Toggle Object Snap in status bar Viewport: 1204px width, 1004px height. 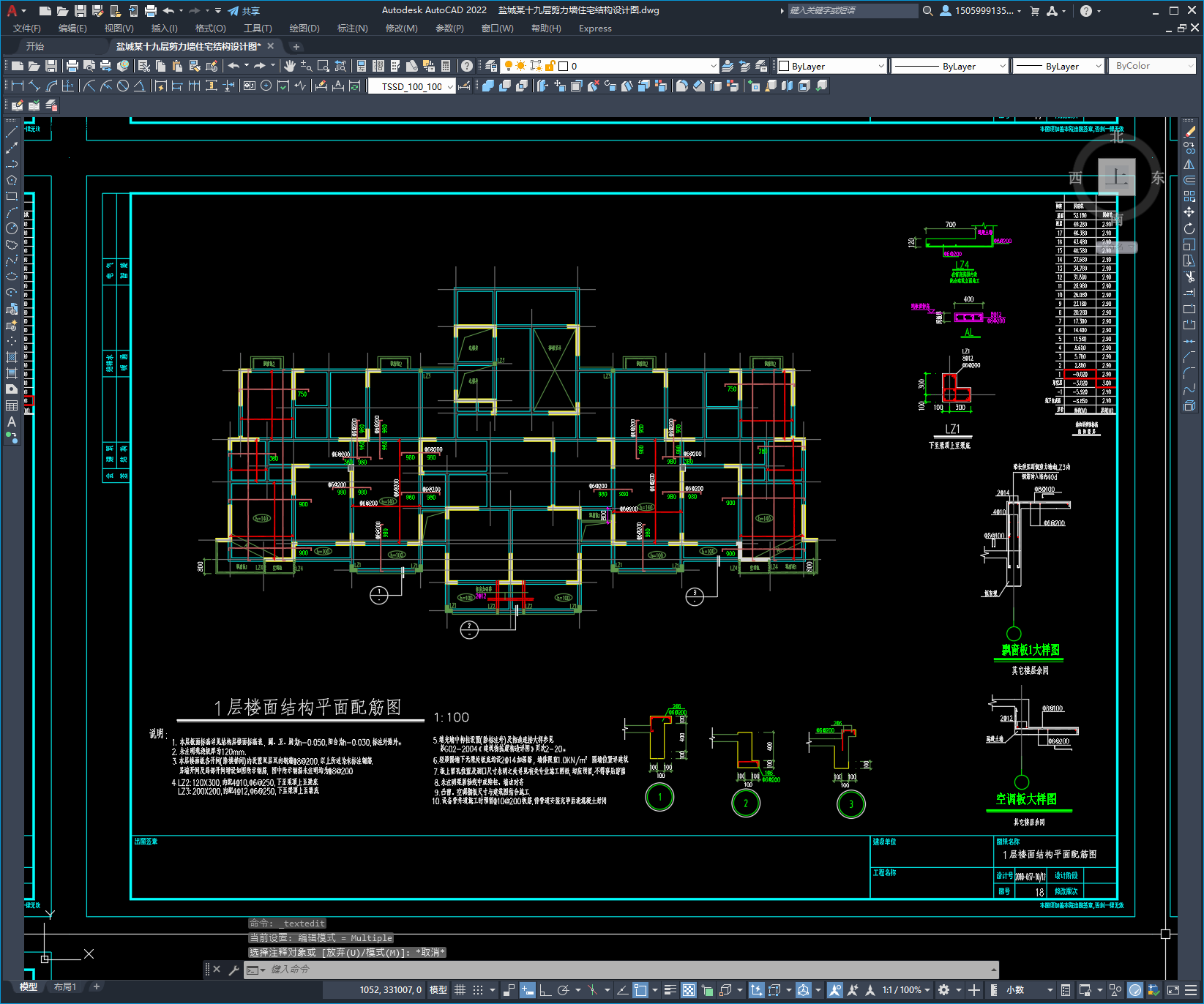click(x=640, y=990)
